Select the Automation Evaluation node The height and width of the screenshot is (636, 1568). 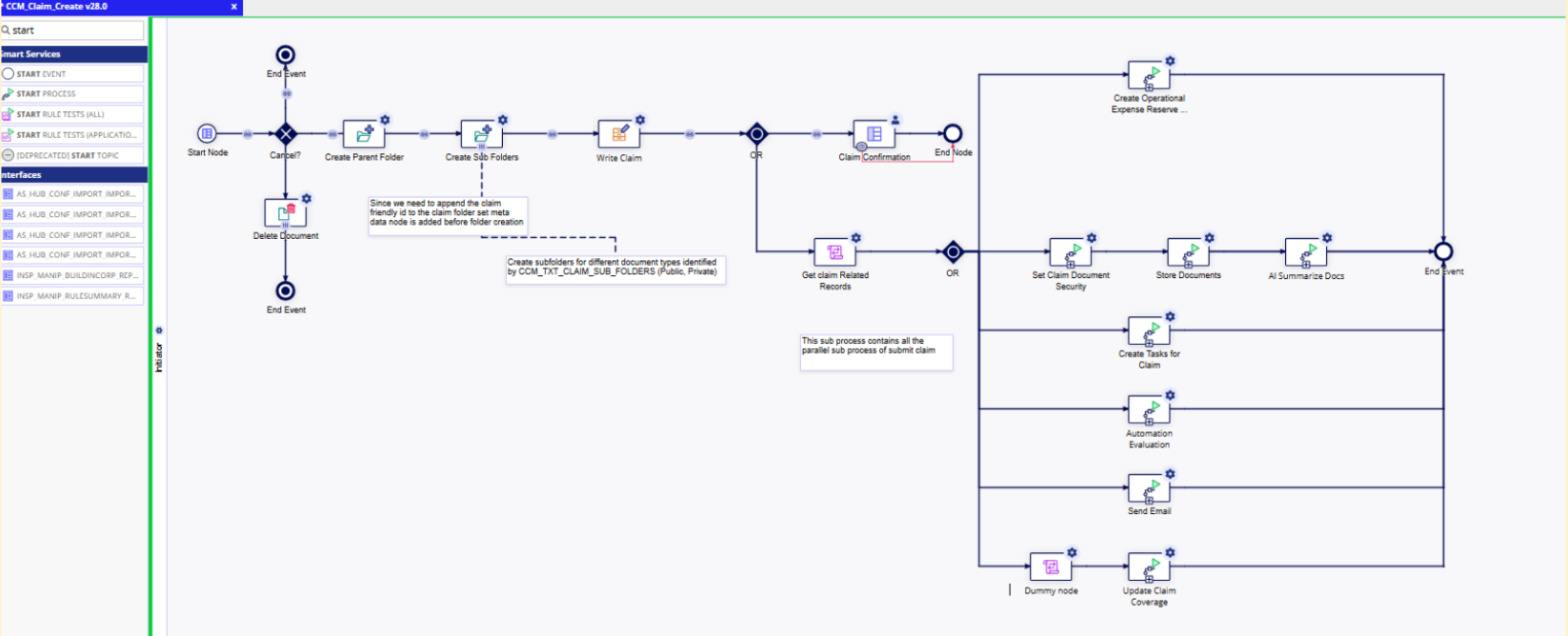pos(1149,409)
